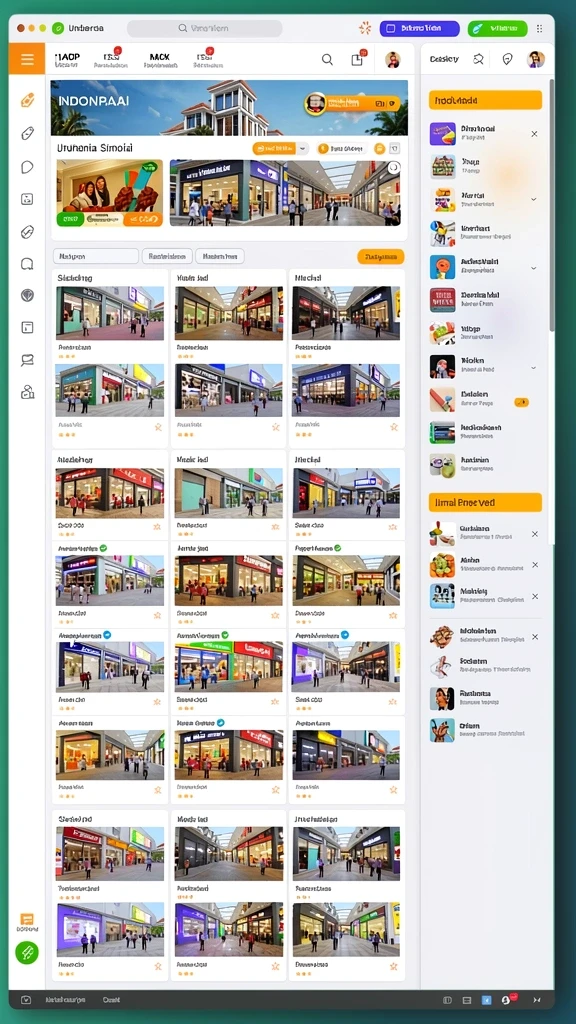Open the header box icon with red badge
Image resolution: width=576 pixels, height=1024 pixels.
[x=357, y=59]
